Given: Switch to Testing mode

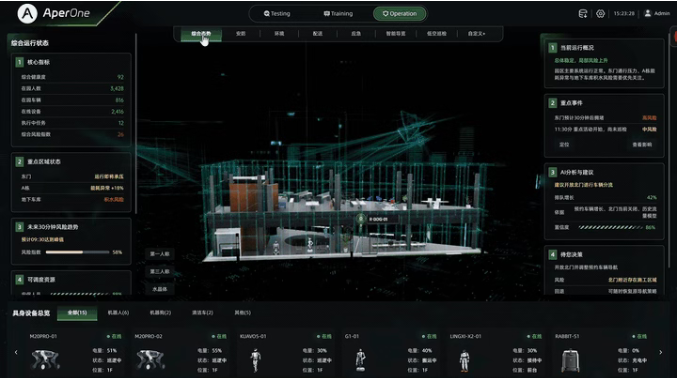Looking at the screenshot, I should pyautogui.click(x=277, y=14).
